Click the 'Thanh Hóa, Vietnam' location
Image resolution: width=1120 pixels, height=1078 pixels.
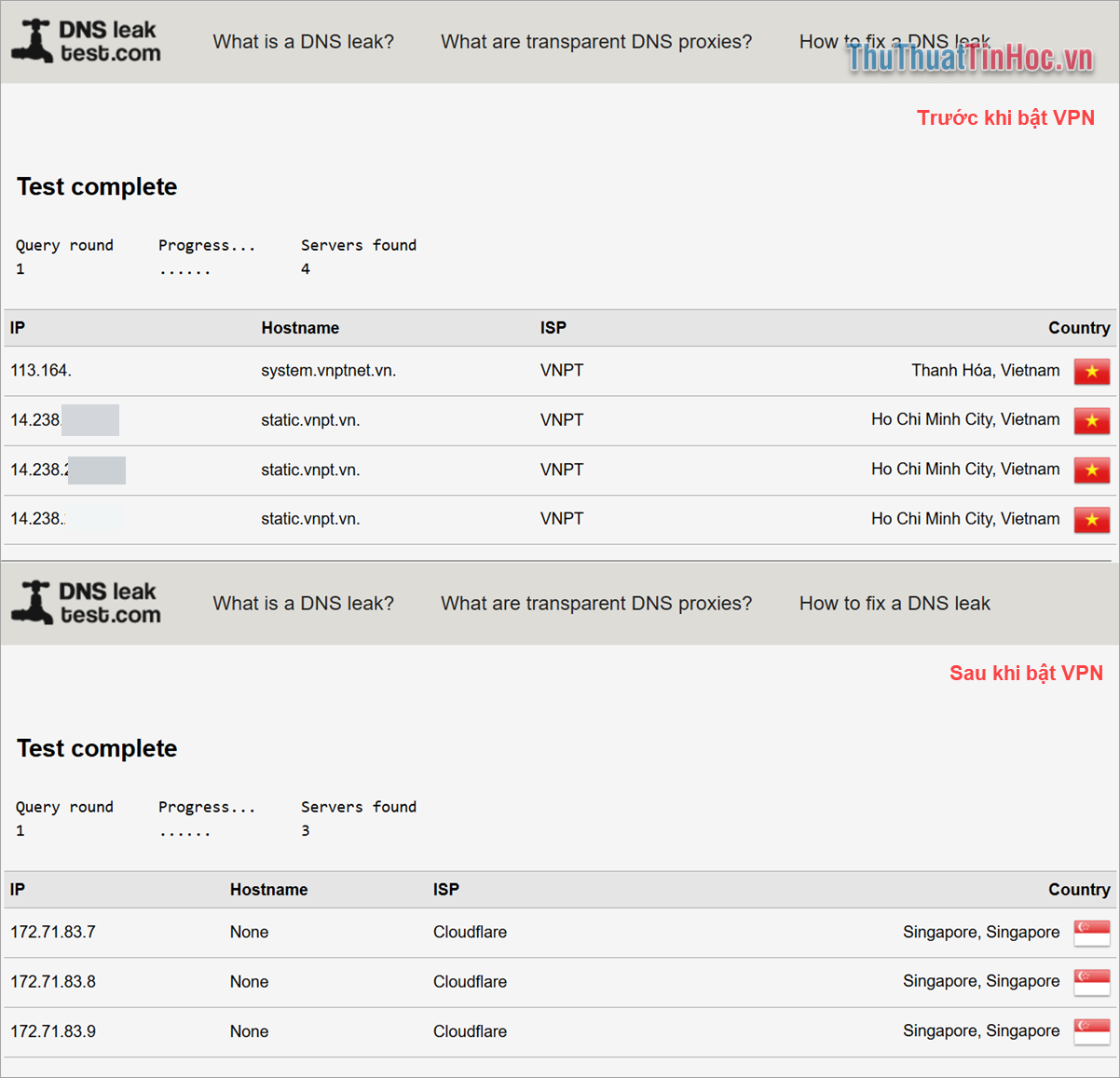[986, 371]
